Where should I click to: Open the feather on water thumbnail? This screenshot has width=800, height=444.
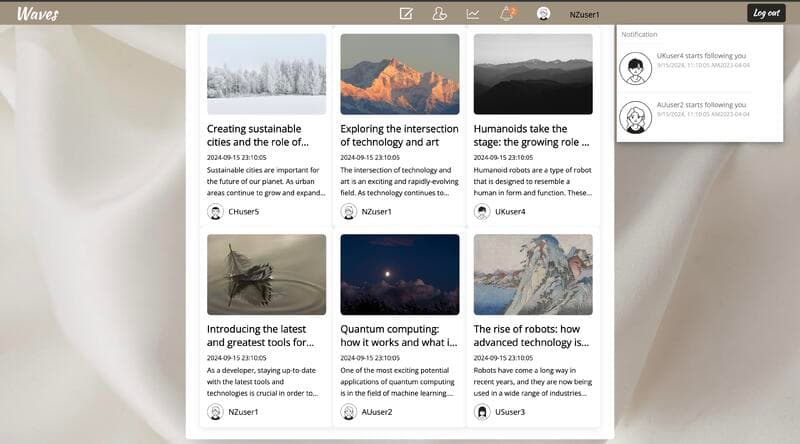(266, 275)
